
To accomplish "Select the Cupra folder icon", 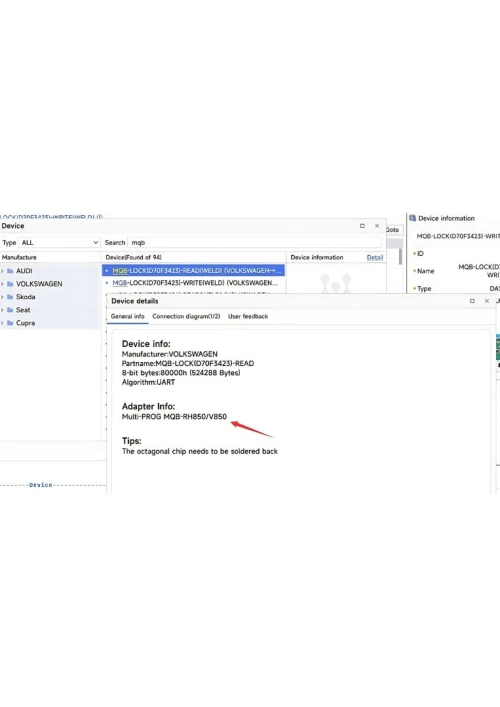I will click(10, 323).
